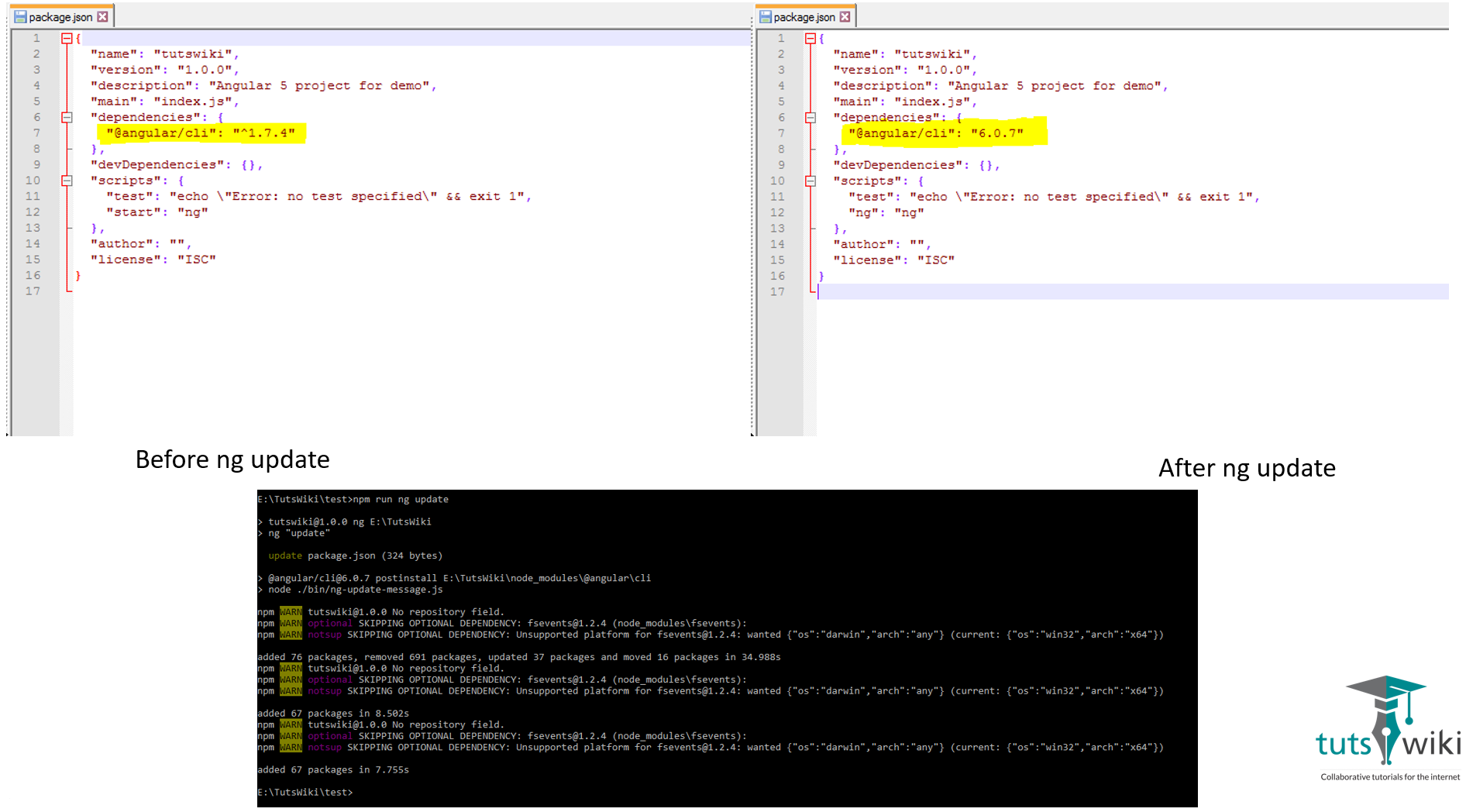Click the "start": "ng" line in left pane
The width and height of the screenshot is (1466, 812).
click(x=157, y=212)
